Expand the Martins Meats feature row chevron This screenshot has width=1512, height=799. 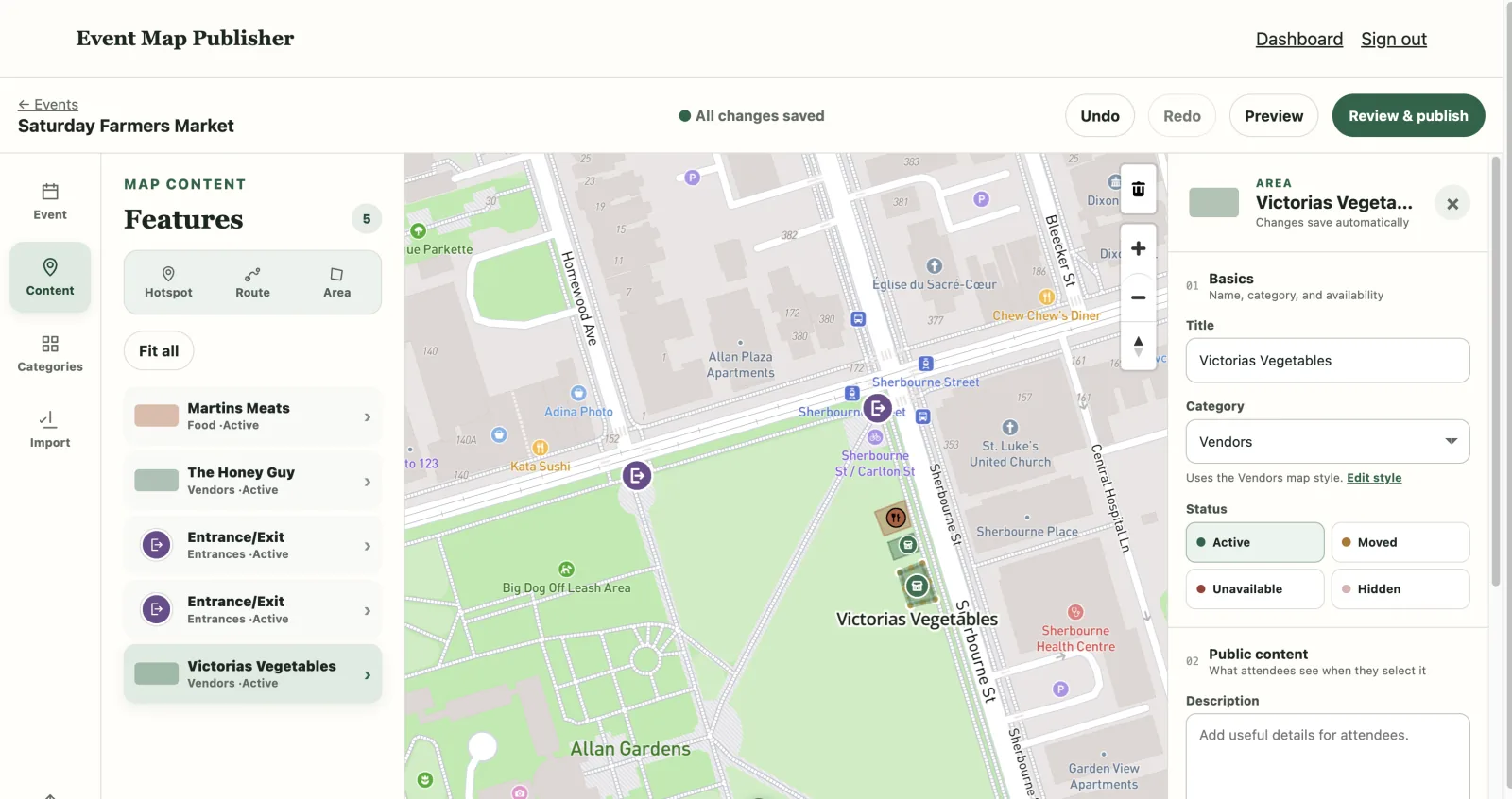click(x=368, y=416)
